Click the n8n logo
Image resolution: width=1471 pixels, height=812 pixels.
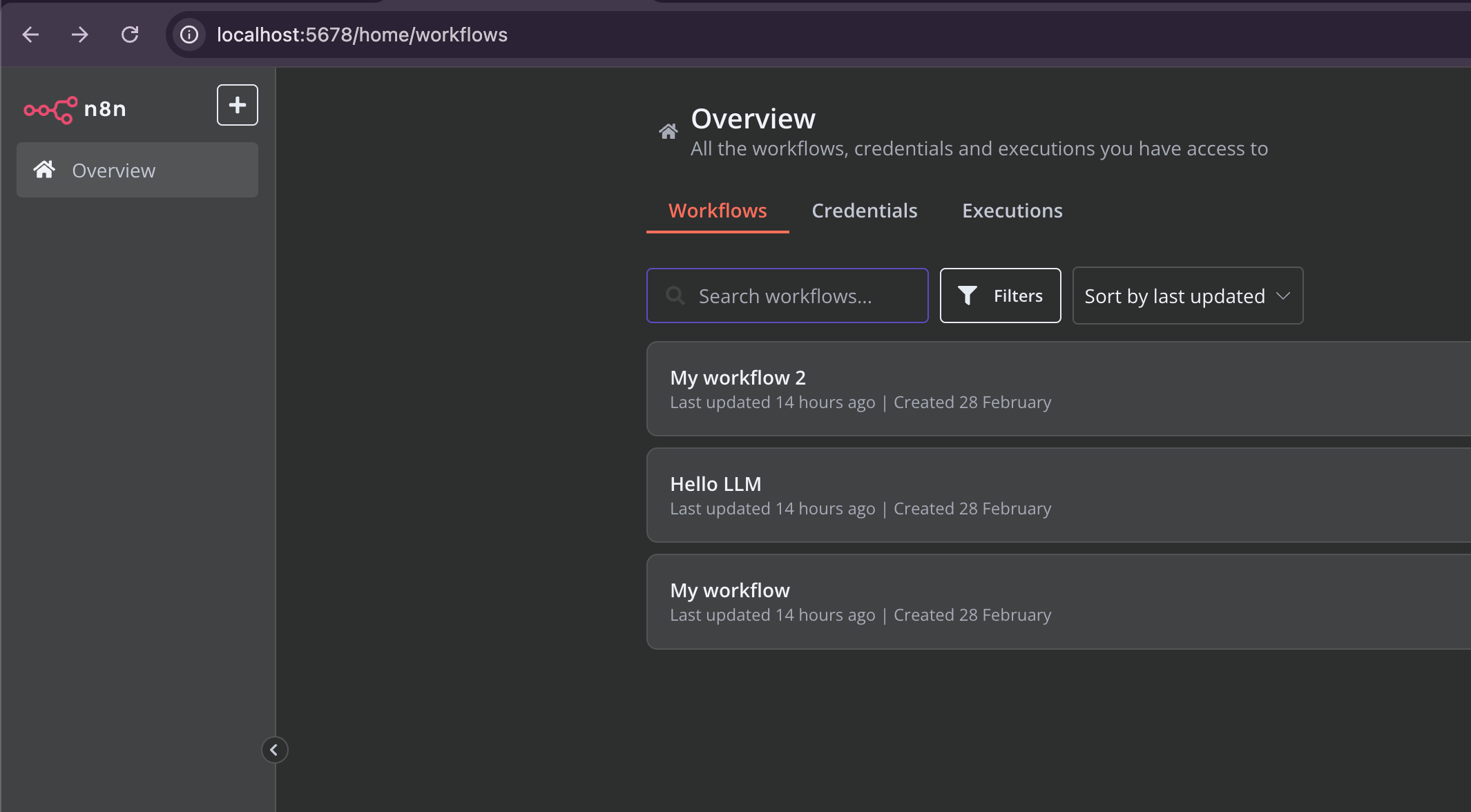tap(75, 109)
